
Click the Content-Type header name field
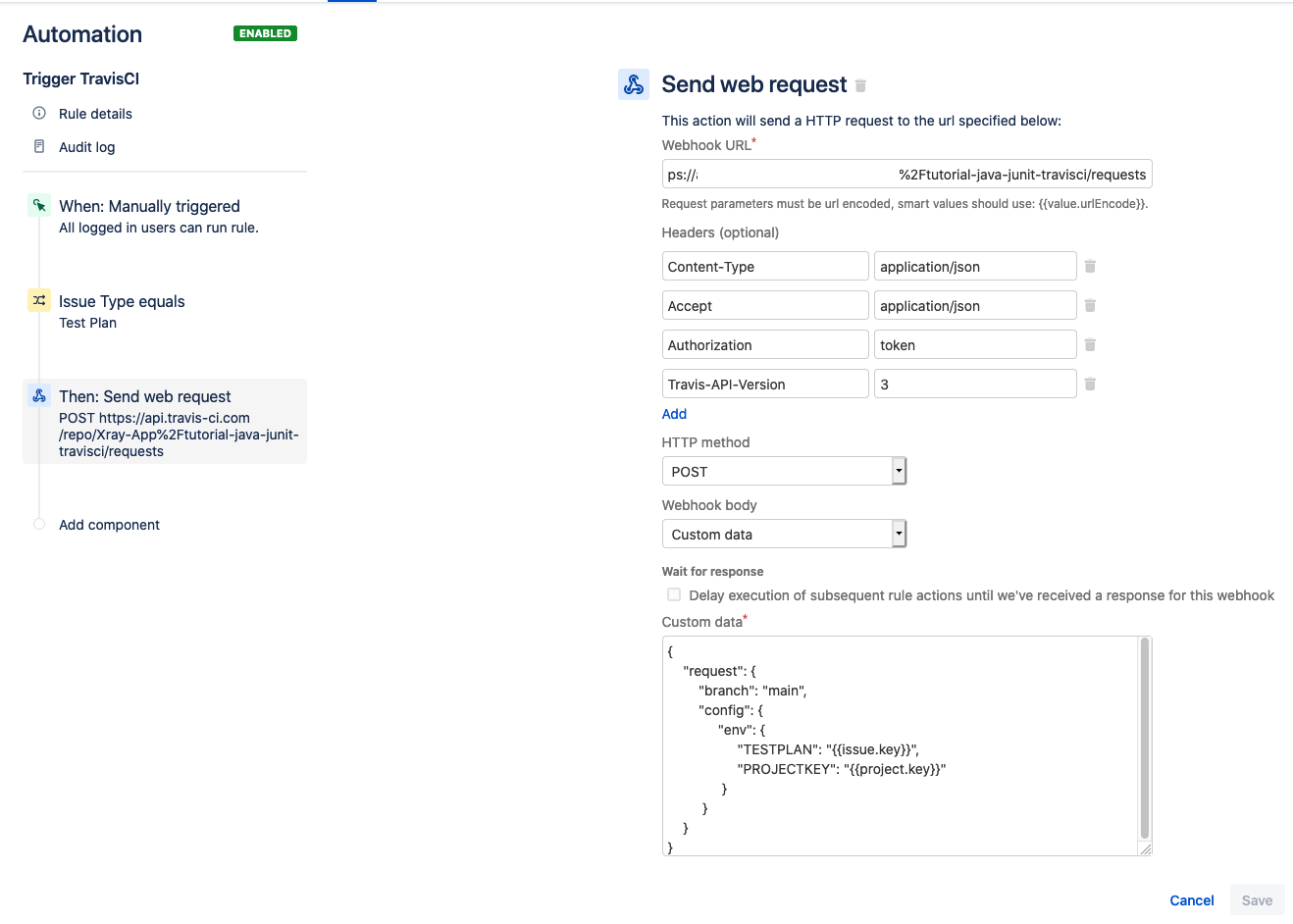(x=765, y=266)
